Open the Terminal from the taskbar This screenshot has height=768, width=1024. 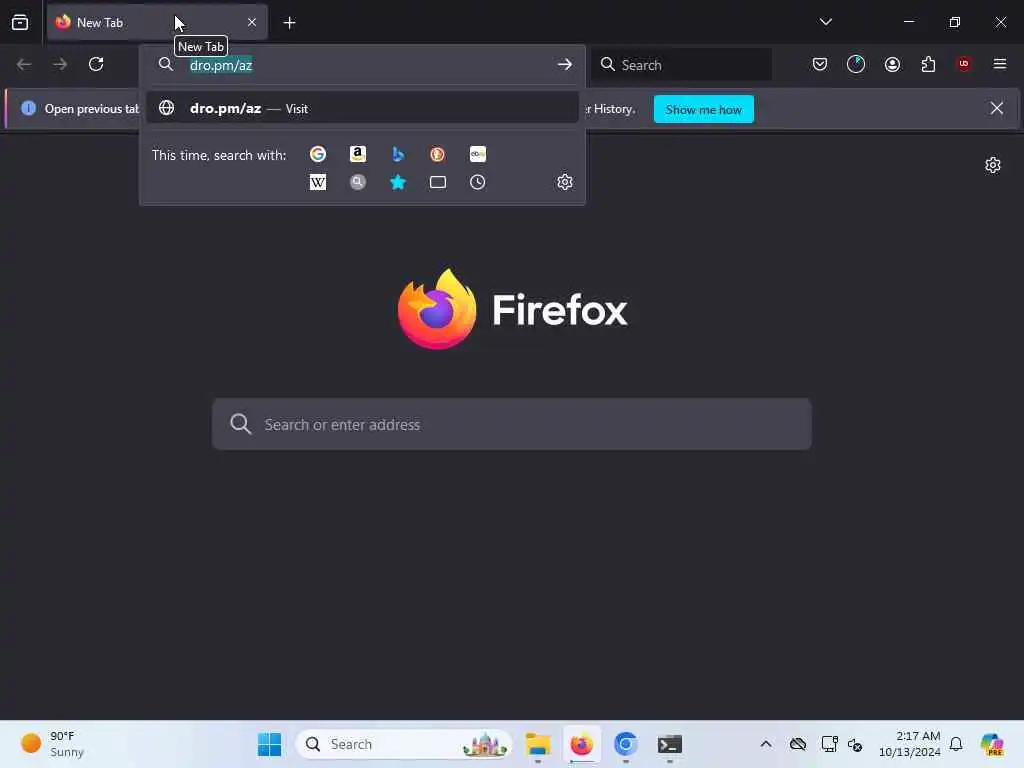tap(669, 744)
